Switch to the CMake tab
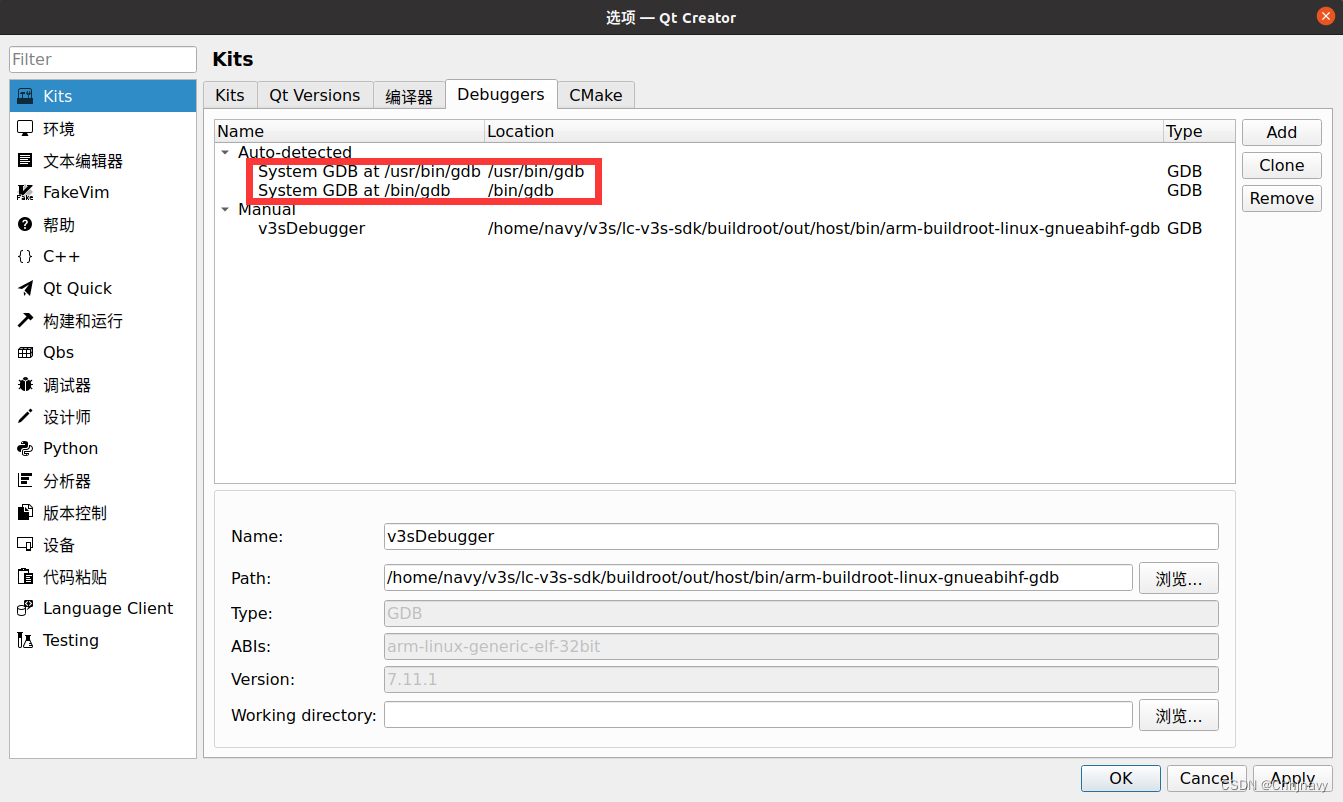The image size is (1343, 802). [596, 95]
